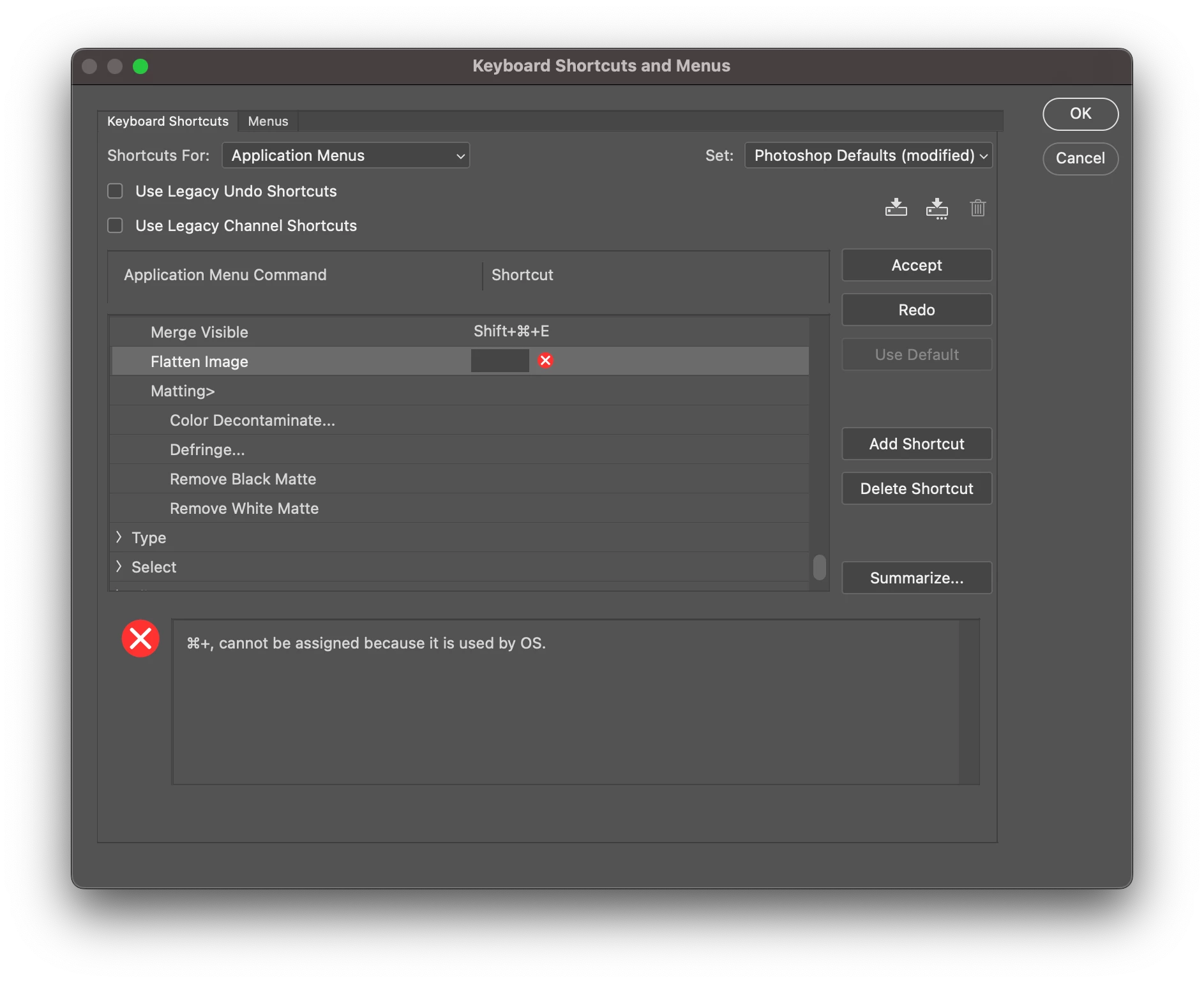Click the Application Menu Command column header

tap(225, 275)
